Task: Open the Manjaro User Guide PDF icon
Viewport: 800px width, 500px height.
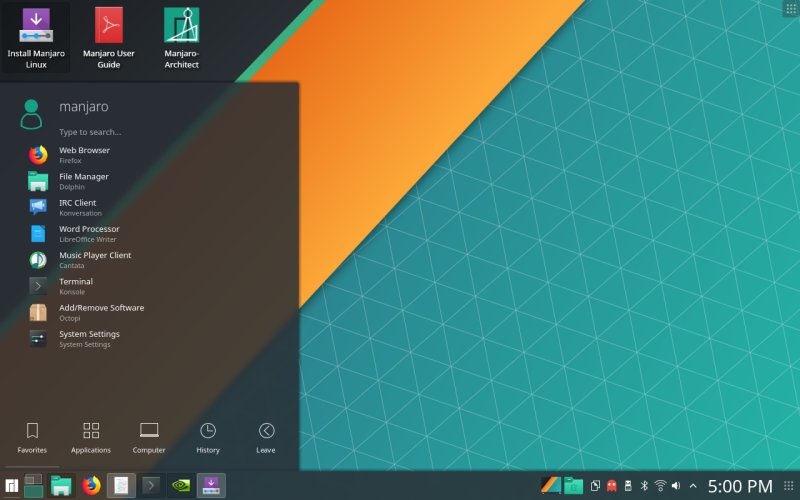Action: coord(109,38)
